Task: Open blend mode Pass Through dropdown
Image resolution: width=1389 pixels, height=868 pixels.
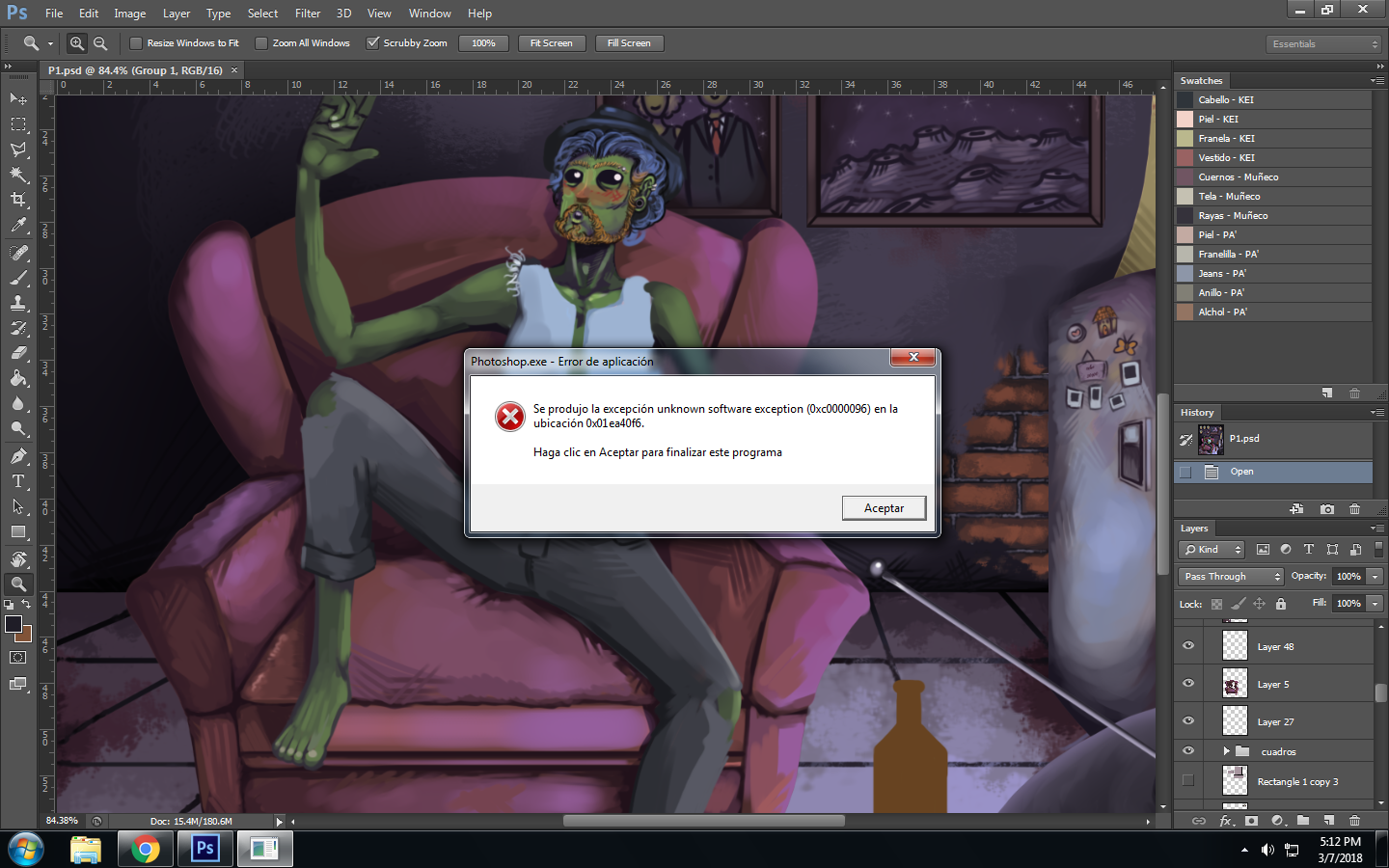Action: coord(1231,577)
